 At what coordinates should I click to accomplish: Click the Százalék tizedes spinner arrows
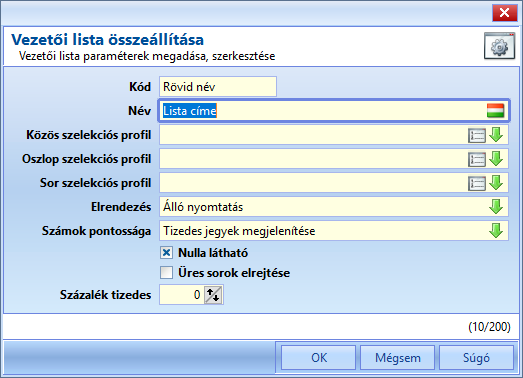pos(213,295)
